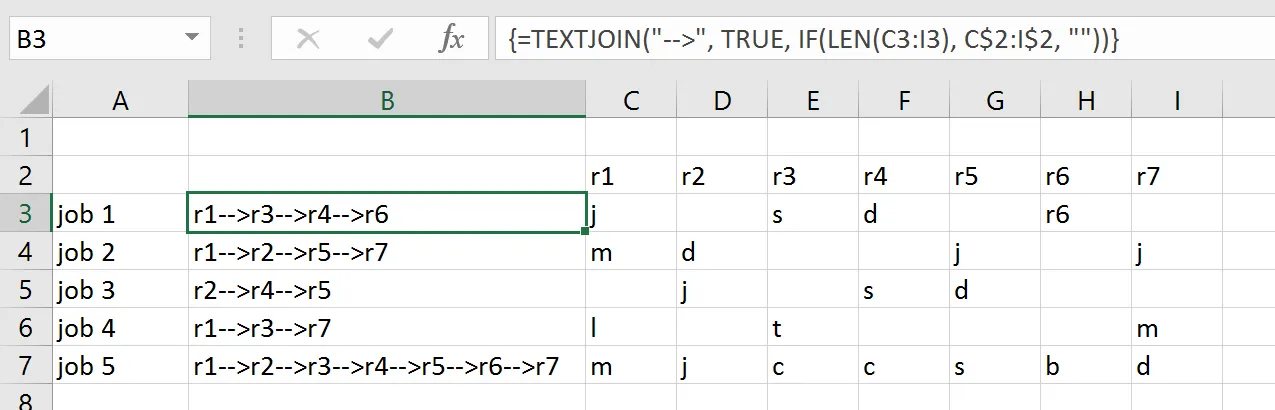Click cell containing r1-->r2-->r5-->r7

click(x=387, y=252)
